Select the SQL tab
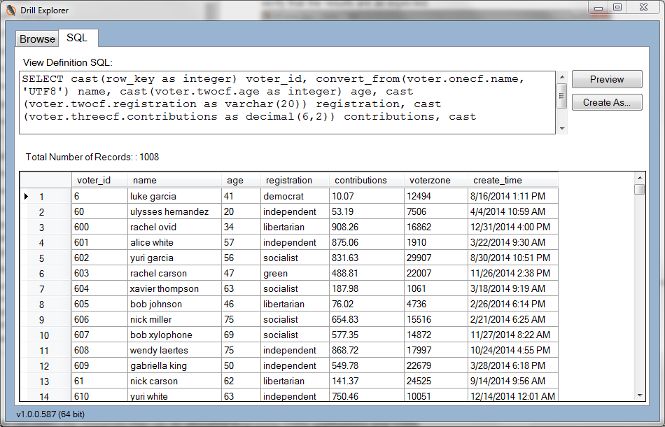 78,38
